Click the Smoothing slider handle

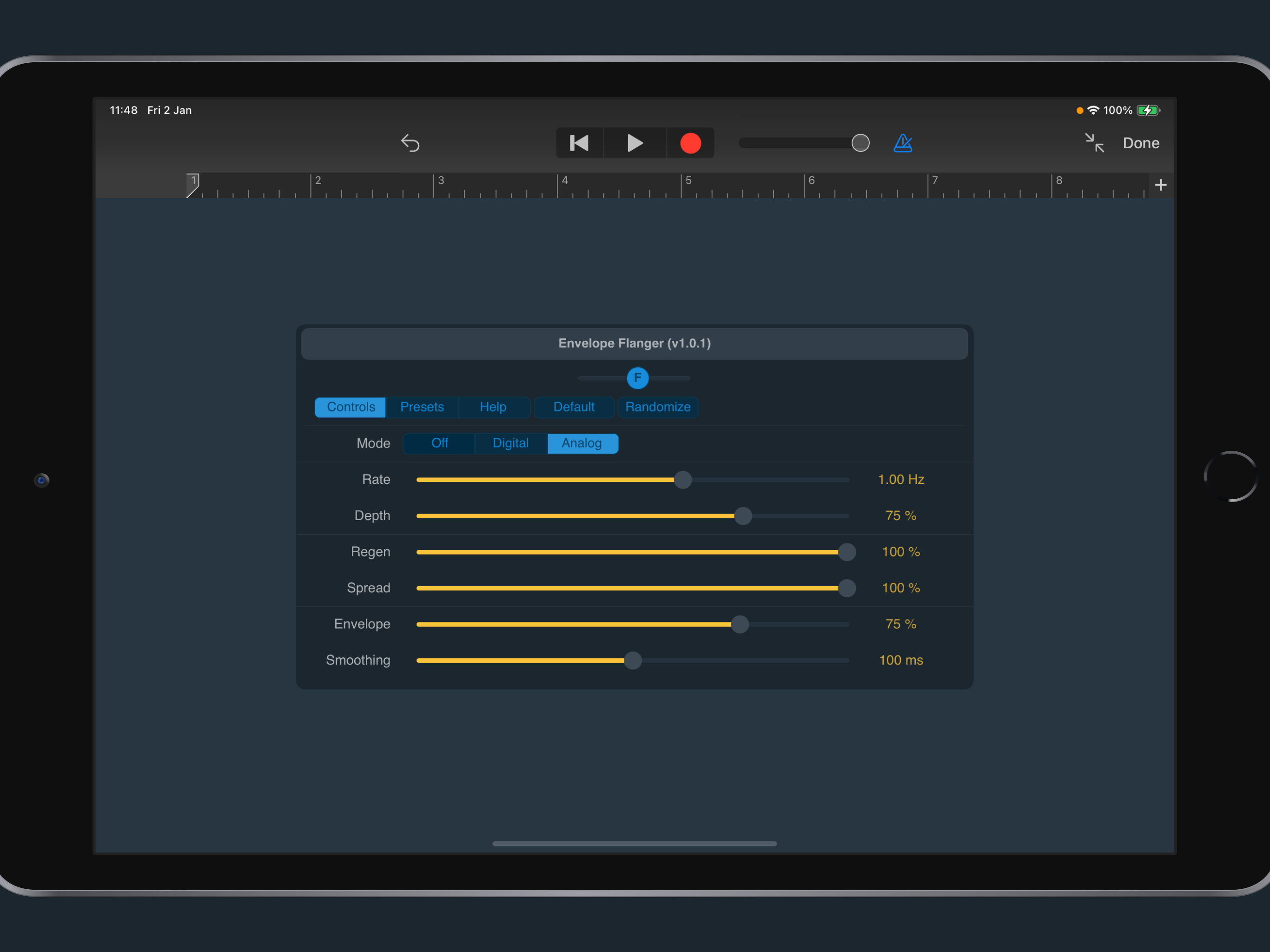point(633,661)
